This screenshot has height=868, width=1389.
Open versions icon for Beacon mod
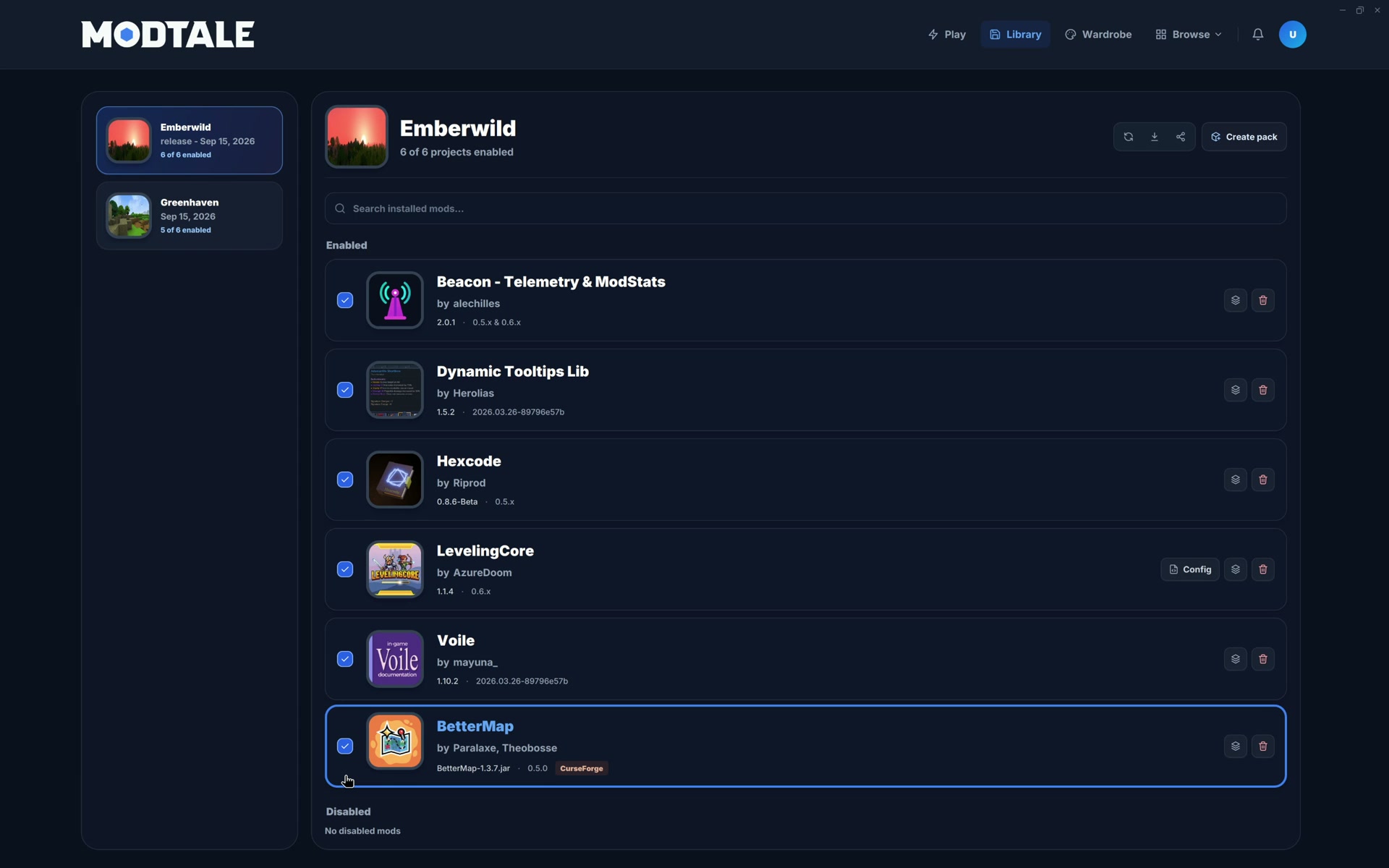pos(1236,300)
